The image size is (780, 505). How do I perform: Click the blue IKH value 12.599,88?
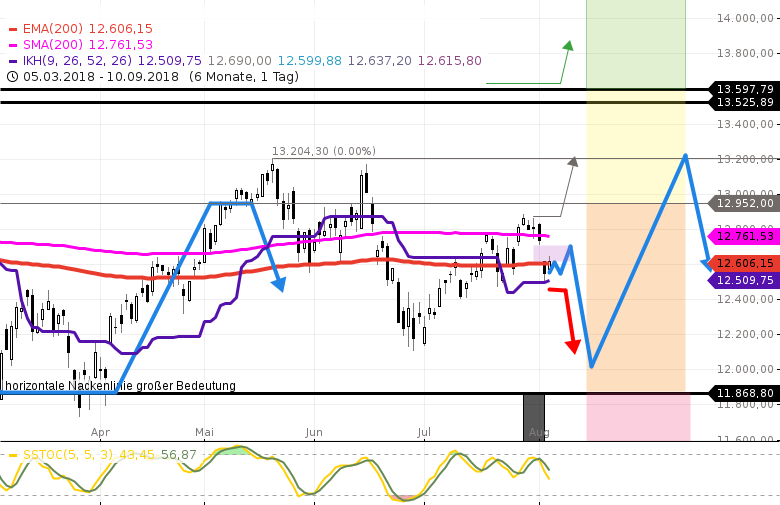coord(309,61)
